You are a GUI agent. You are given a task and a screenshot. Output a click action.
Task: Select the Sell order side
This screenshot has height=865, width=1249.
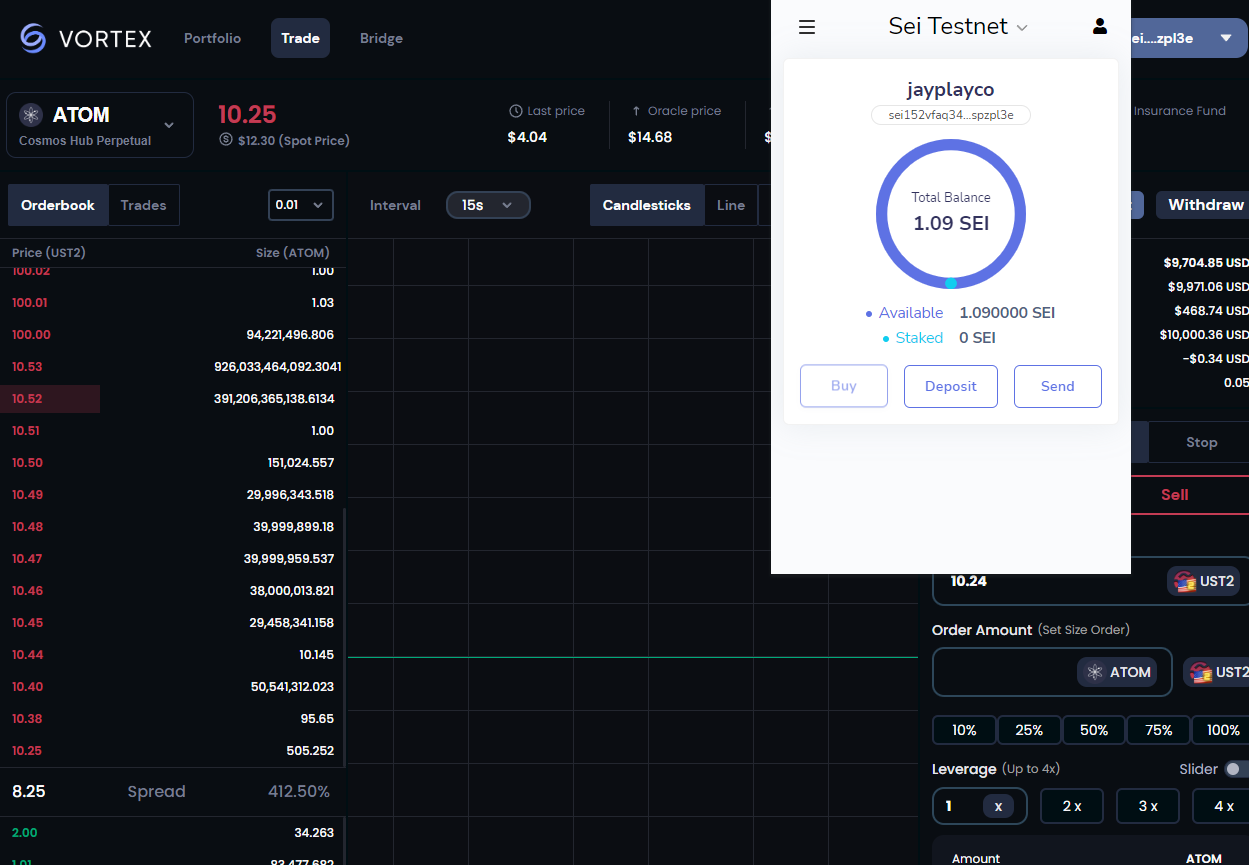1175,494
